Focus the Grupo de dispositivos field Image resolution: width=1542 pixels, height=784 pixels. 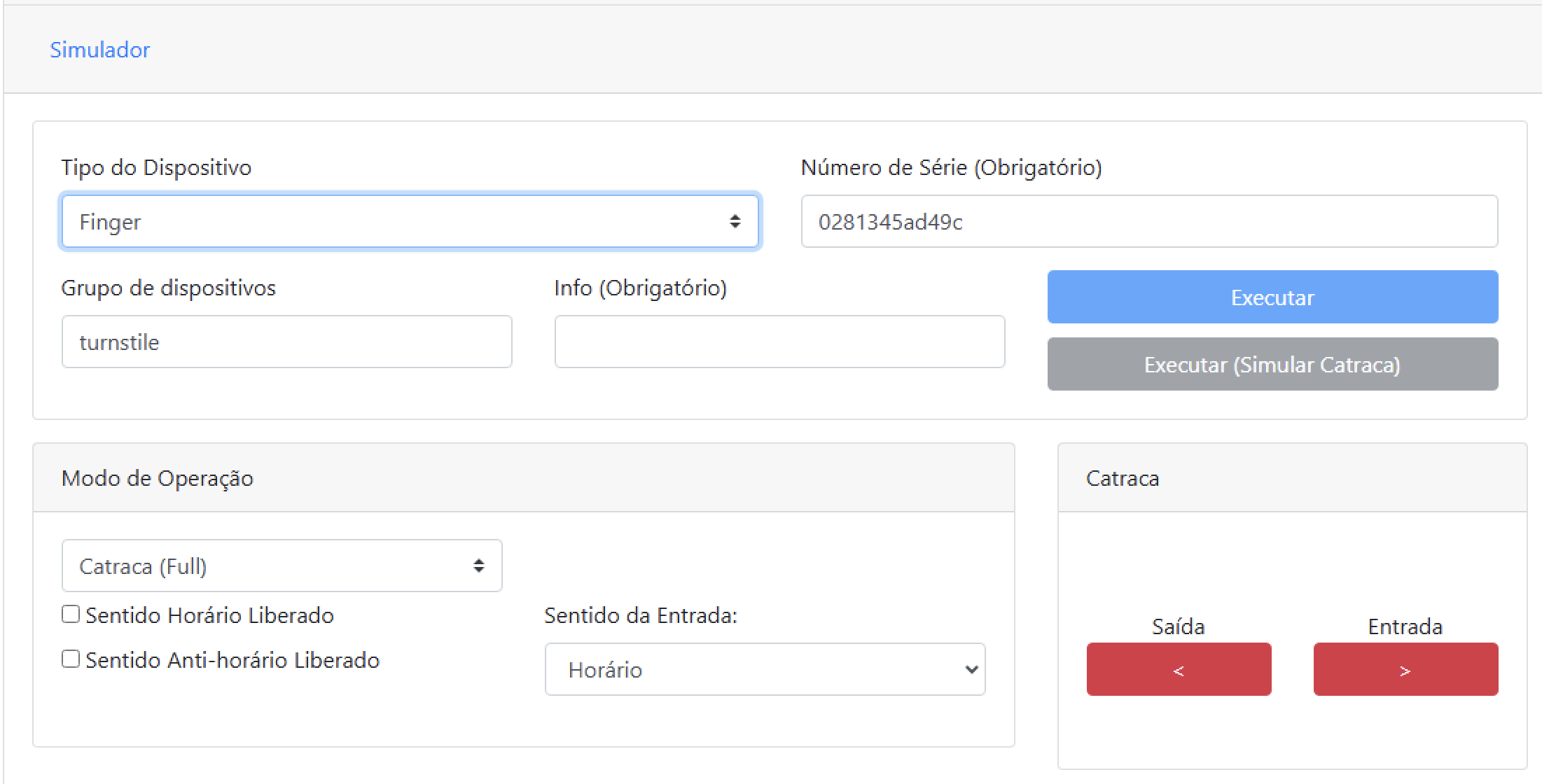coord(286,342)
